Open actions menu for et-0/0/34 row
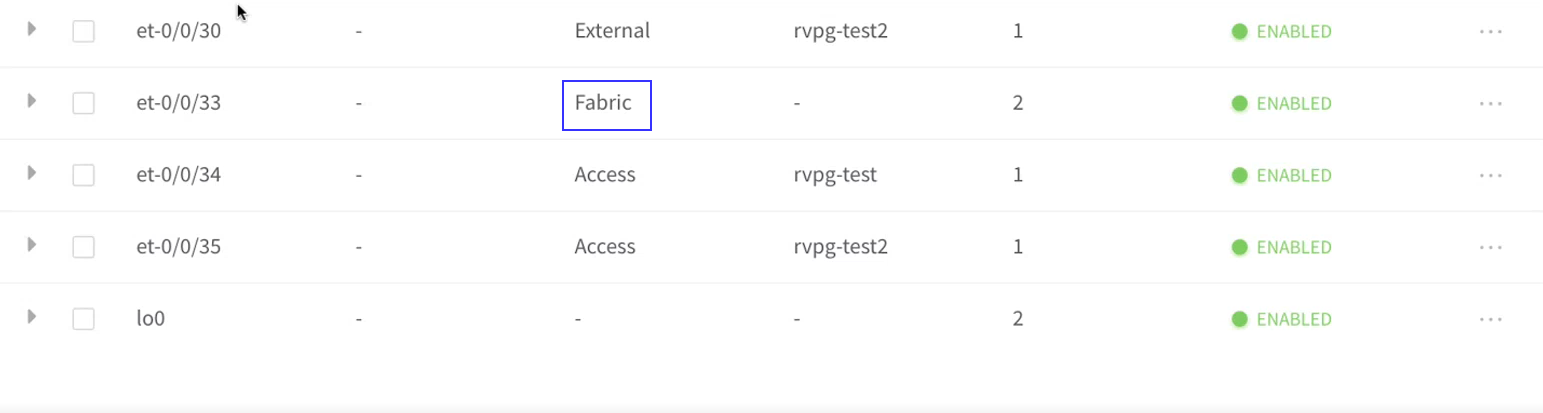Screen dimensions: 1543x413 click(1490, 175)
